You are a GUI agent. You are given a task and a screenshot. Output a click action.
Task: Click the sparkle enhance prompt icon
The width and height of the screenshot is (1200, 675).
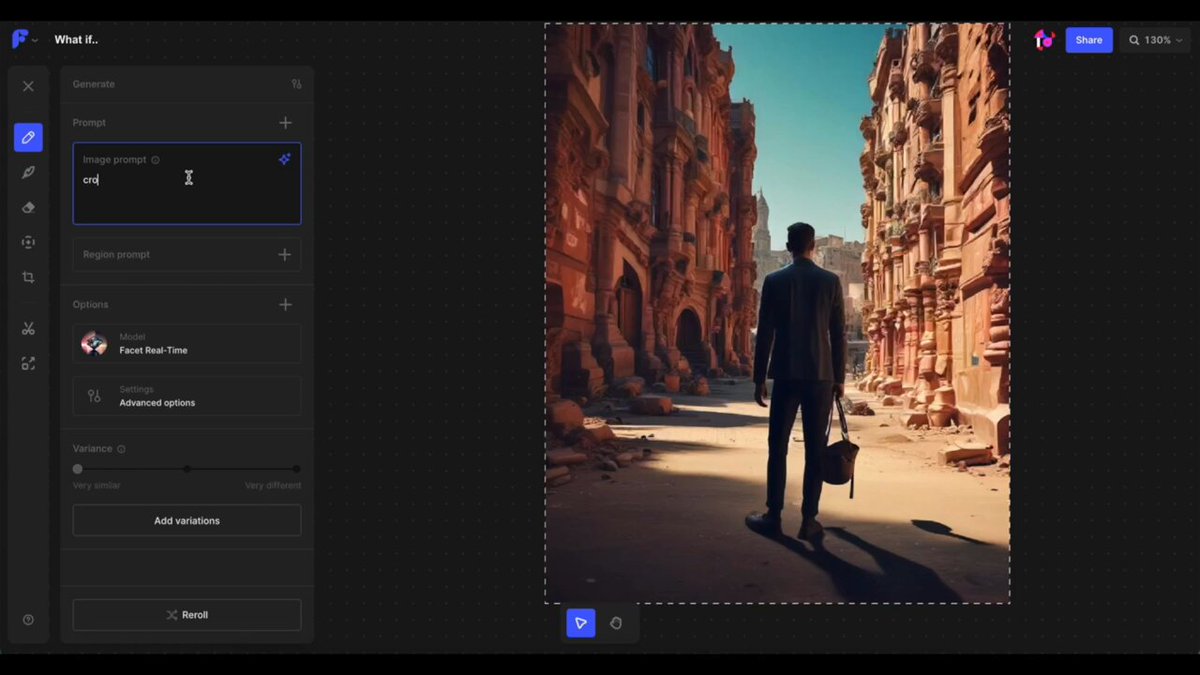285,159
